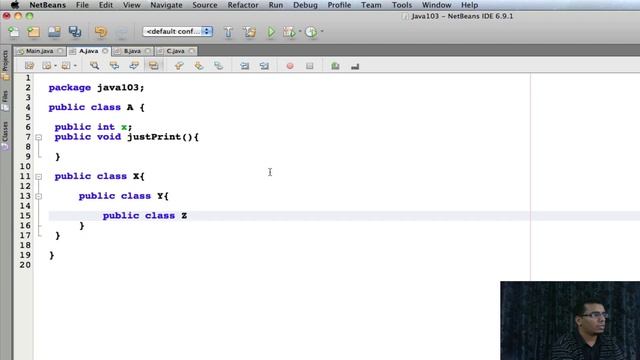Switch to the C.java tab

click(176, 51)
